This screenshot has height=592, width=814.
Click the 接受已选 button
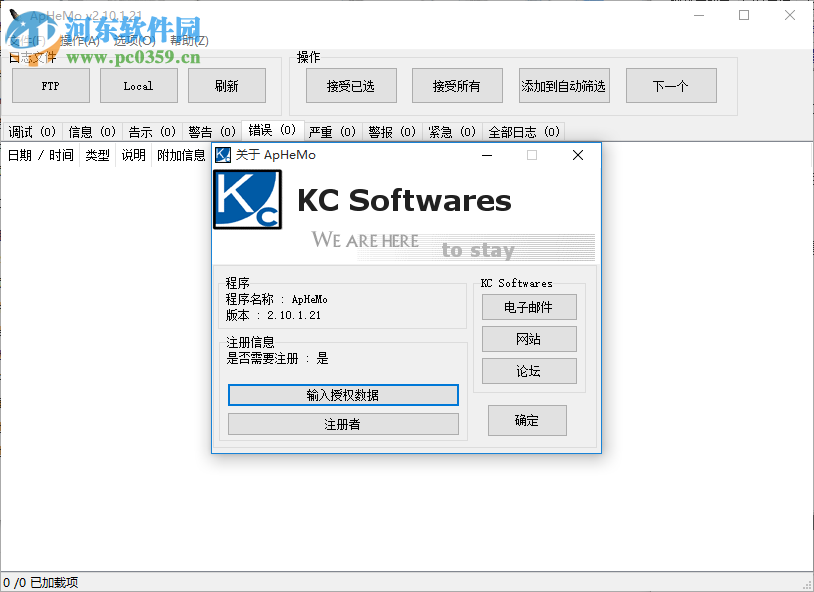point(351,86)
